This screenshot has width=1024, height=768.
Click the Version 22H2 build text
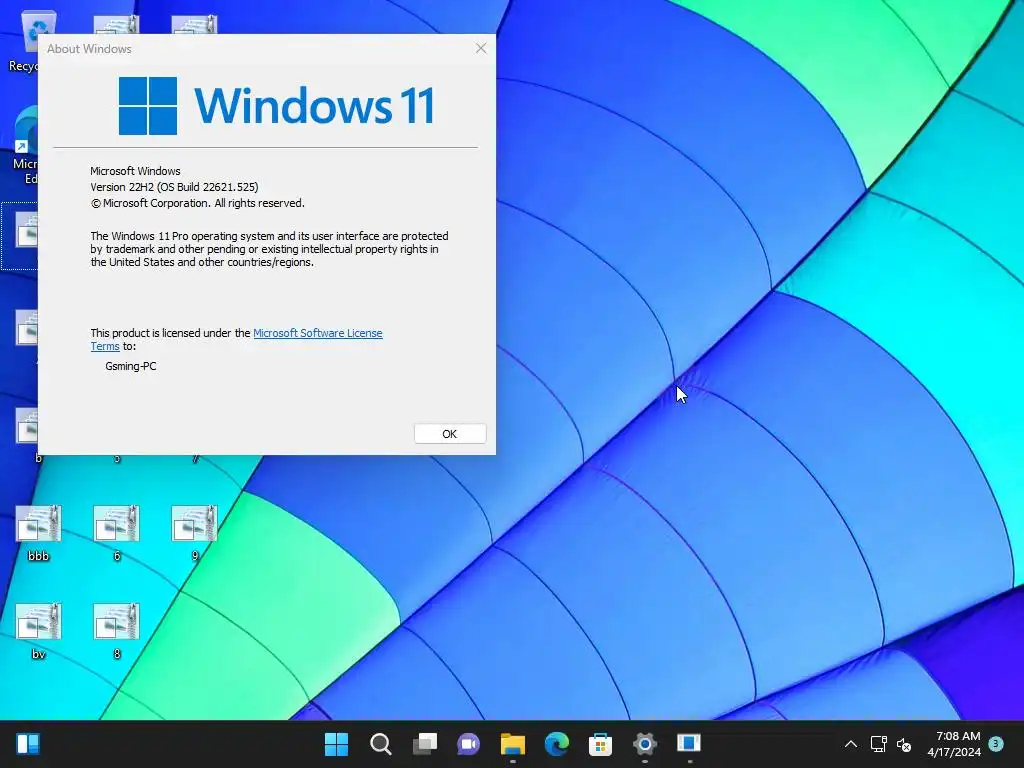(x=174, y=187)
